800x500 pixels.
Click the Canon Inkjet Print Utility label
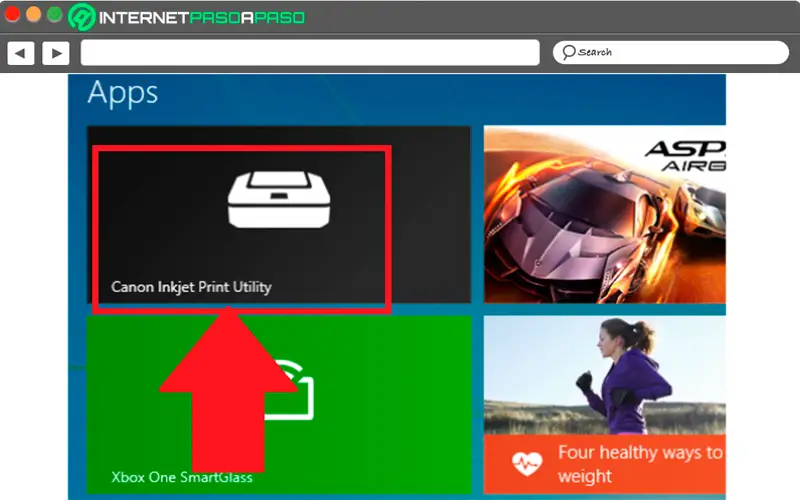pyautogui.click(x=191, y=287)
